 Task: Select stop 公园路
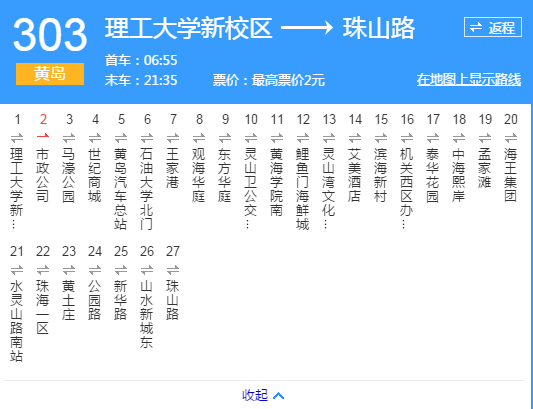(x=94, y=300)
